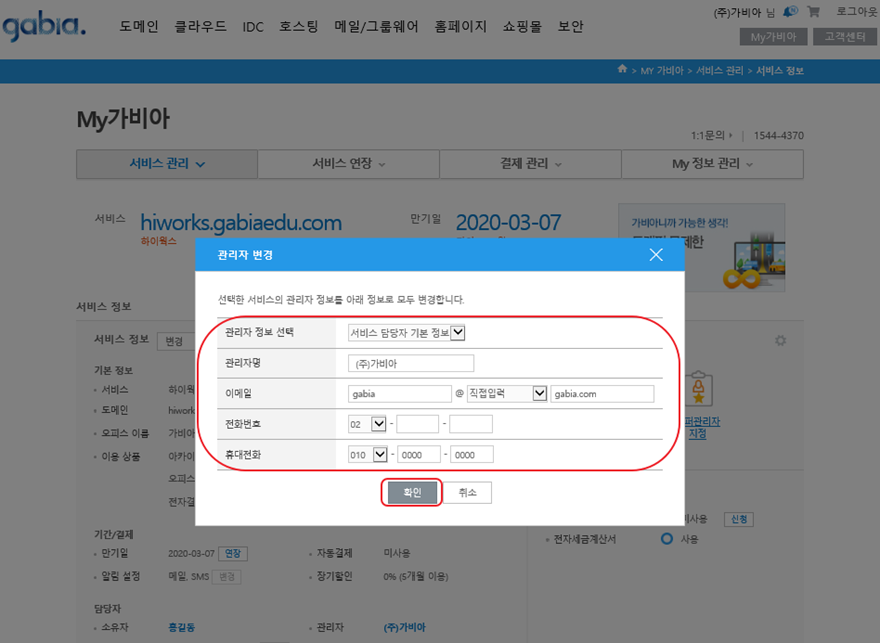Click the 로그아웃 link
This screenshot has width=880, height=643.
[856, 12]
